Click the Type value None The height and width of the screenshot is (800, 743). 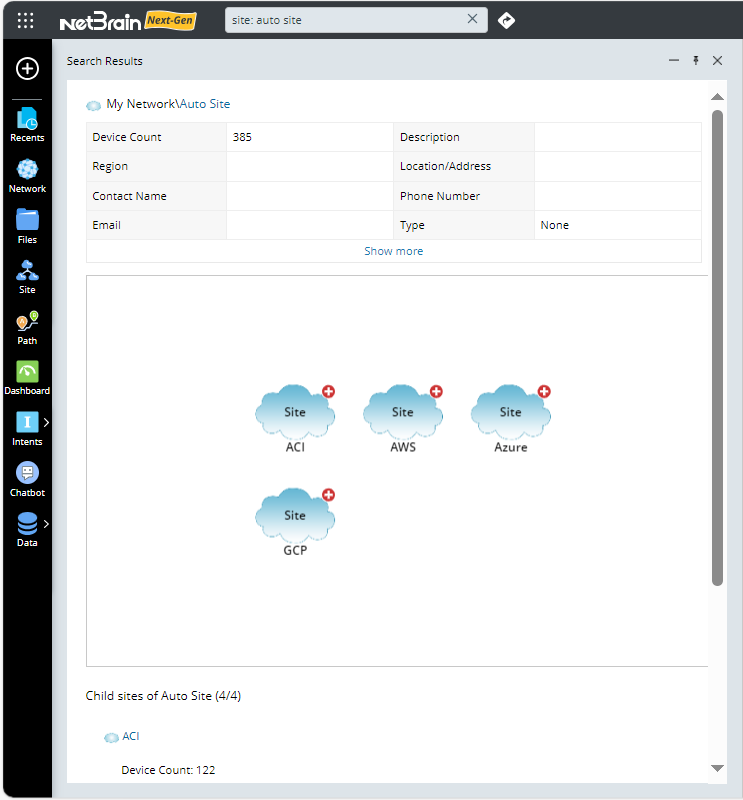[555, 225]
